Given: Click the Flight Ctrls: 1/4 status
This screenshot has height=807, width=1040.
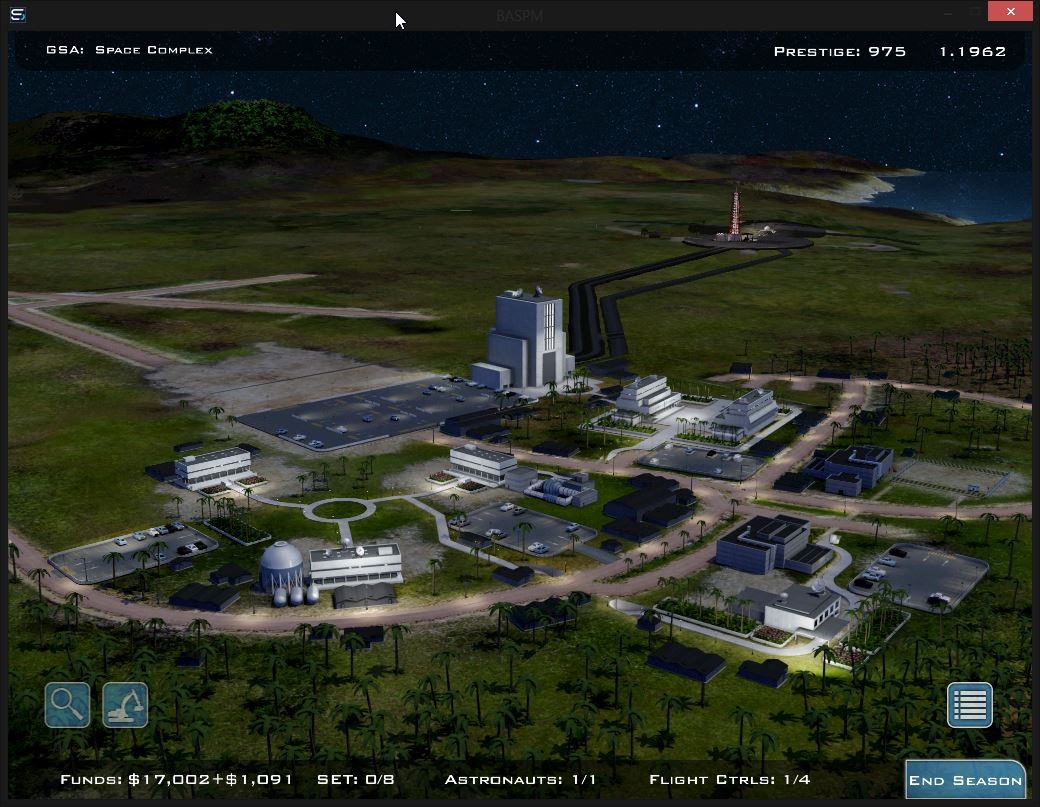Looking at the screenshot, I should [x=730, y=780].
